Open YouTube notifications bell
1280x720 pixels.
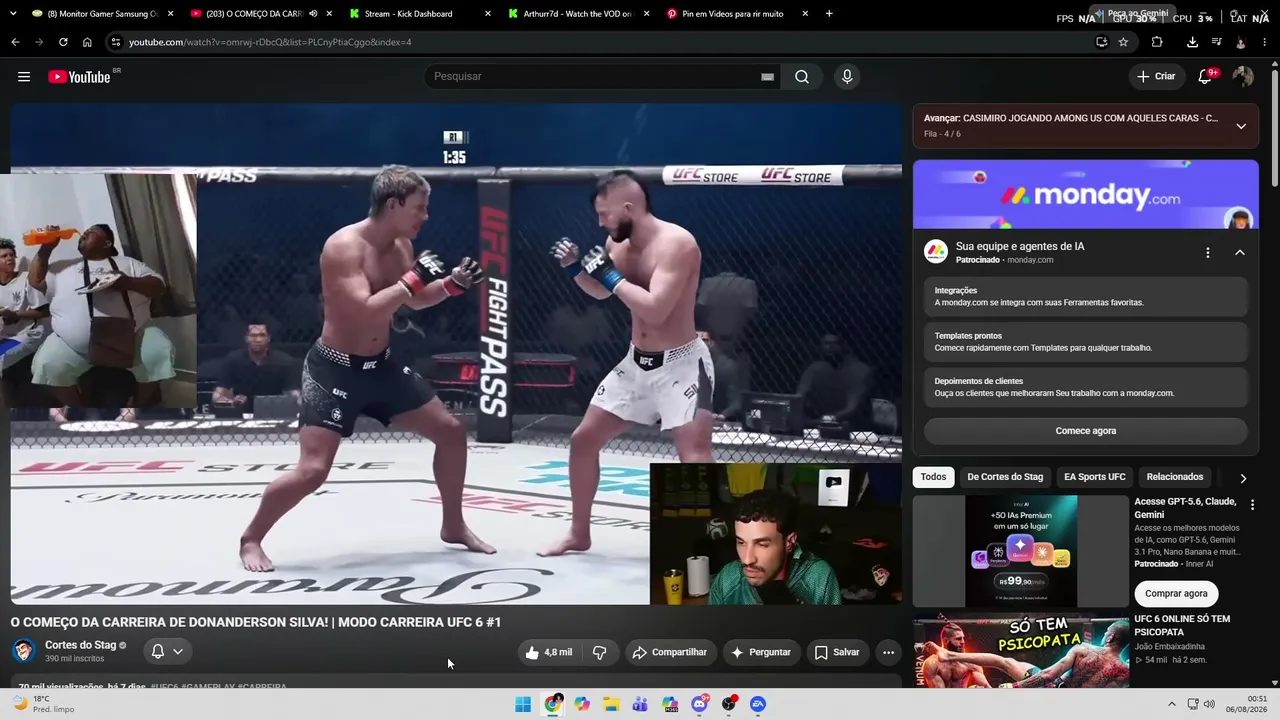pyautogui.click(x=1206, y=77)
